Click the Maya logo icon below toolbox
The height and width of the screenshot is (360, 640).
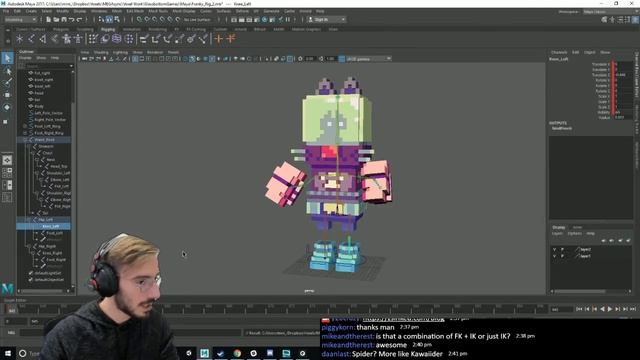[7, 288]
